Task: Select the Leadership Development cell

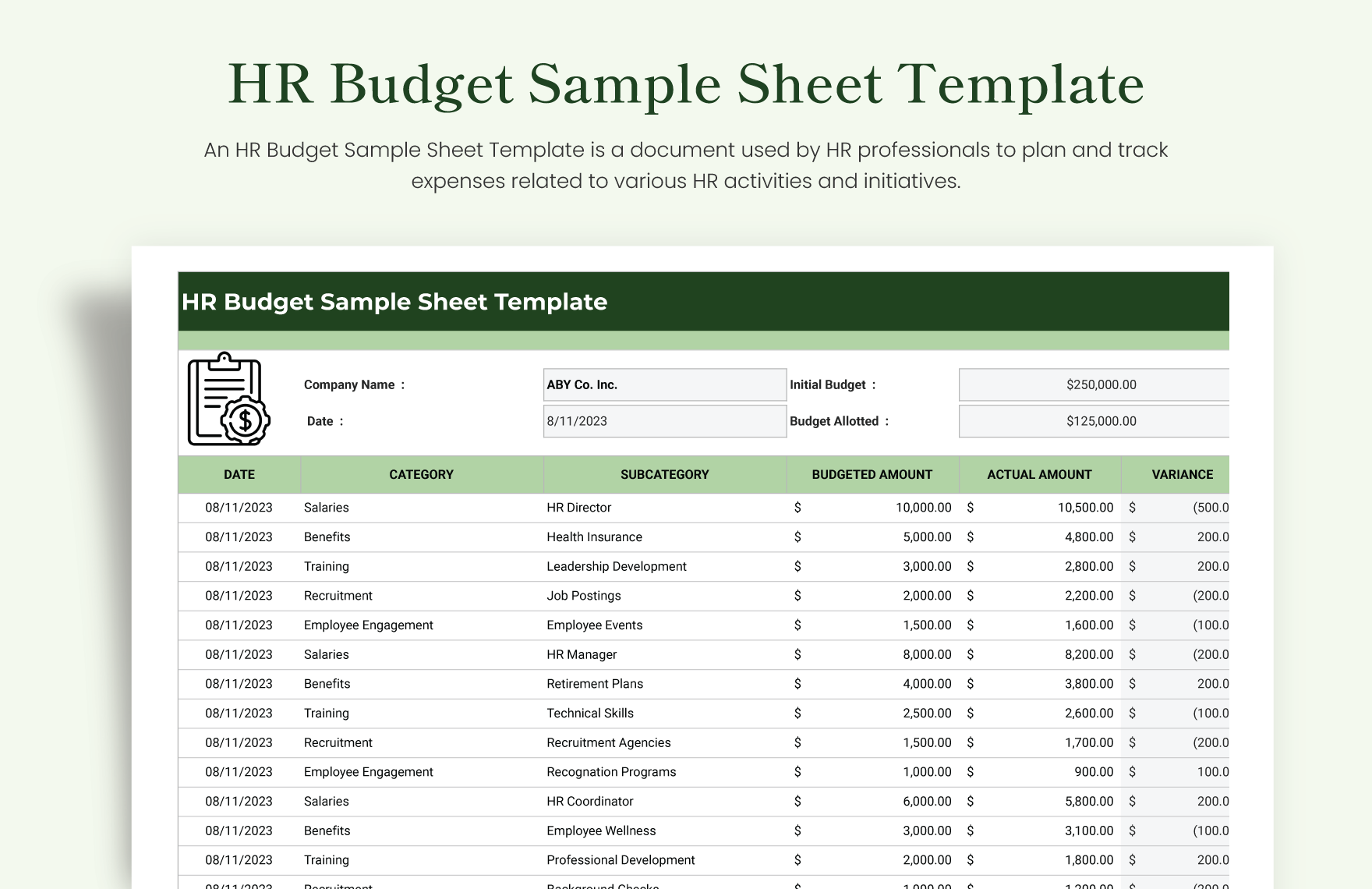Action: 665,567
